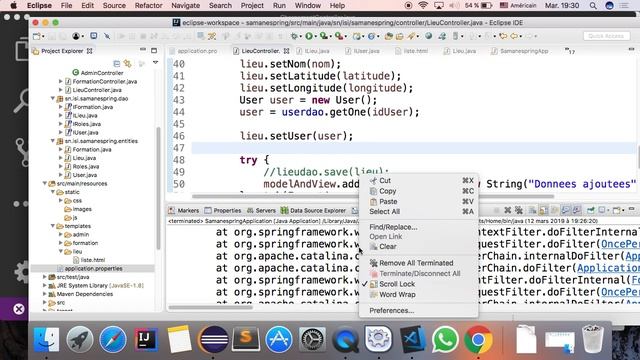Open Project Explorer view menu dropdown
640x360 pixels.
pos(156,63)
